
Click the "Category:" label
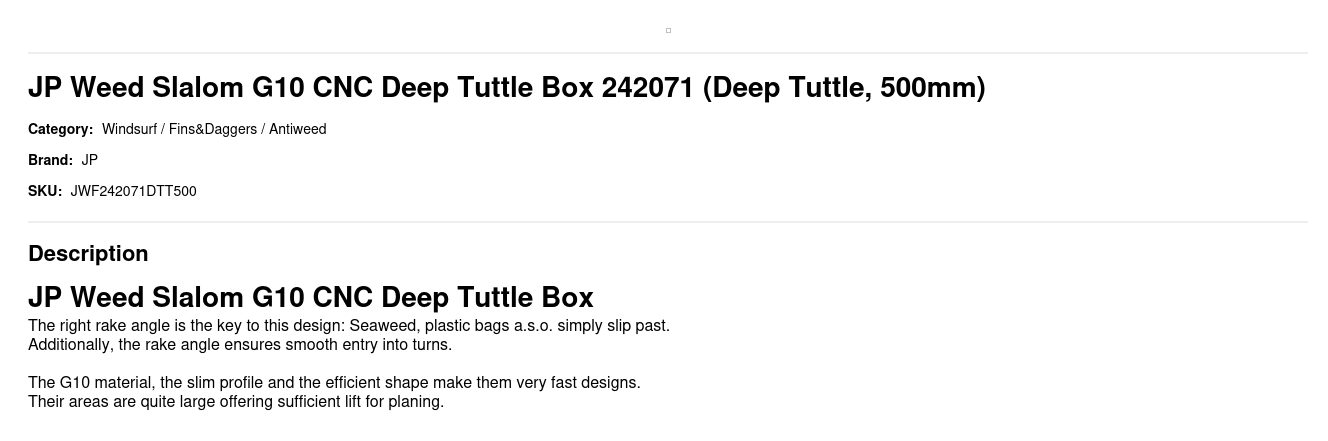click(60, 129)
